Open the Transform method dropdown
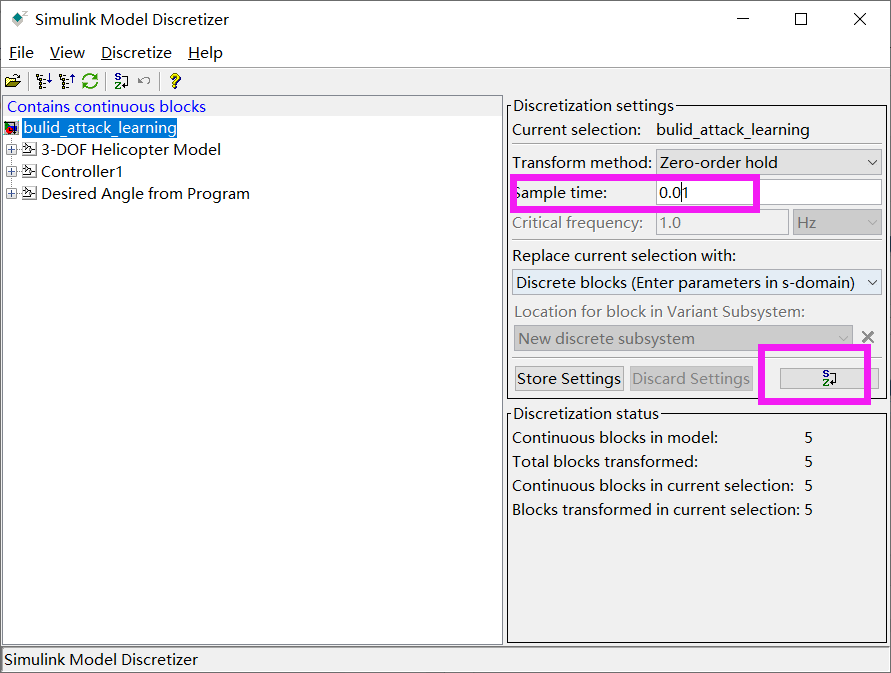 coord(768,163)
